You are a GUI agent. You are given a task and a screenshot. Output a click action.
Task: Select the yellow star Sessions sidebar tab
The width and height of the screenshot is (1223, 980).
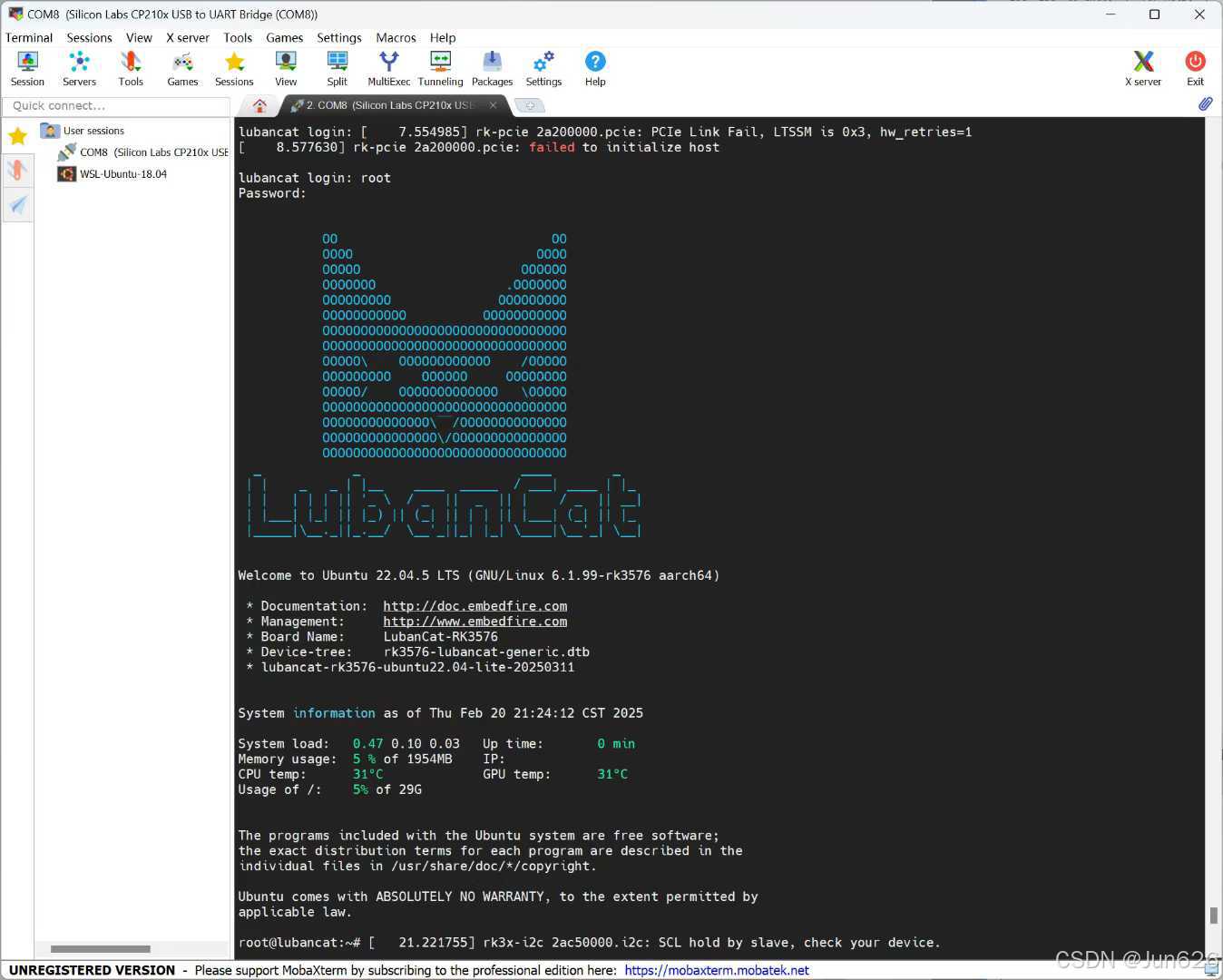(17, 136)
